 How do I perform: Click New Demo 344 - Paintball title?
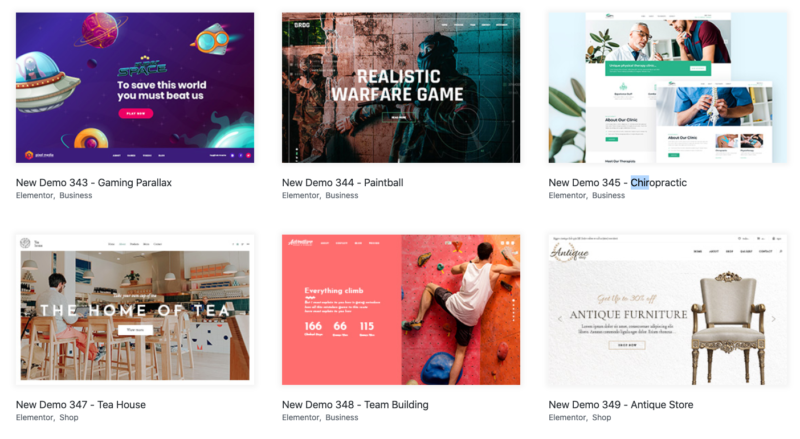(x=342, y=183)
